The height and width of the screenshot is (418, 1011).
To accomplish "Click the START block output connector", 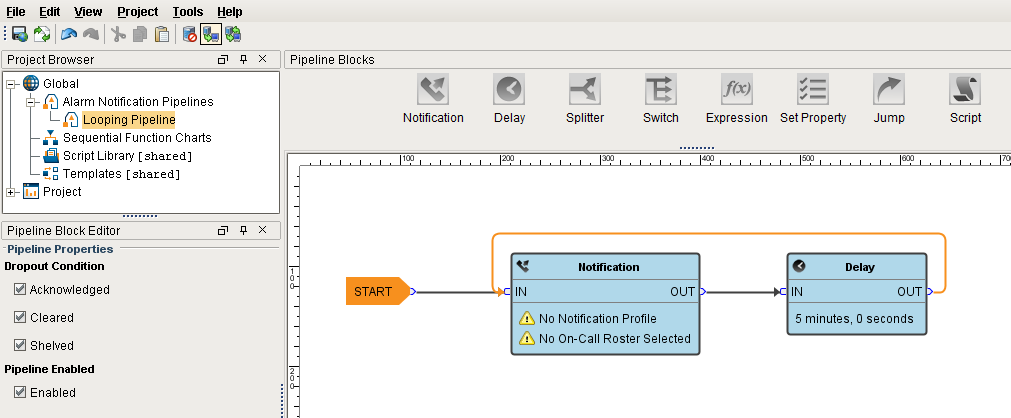I will 413,292.
